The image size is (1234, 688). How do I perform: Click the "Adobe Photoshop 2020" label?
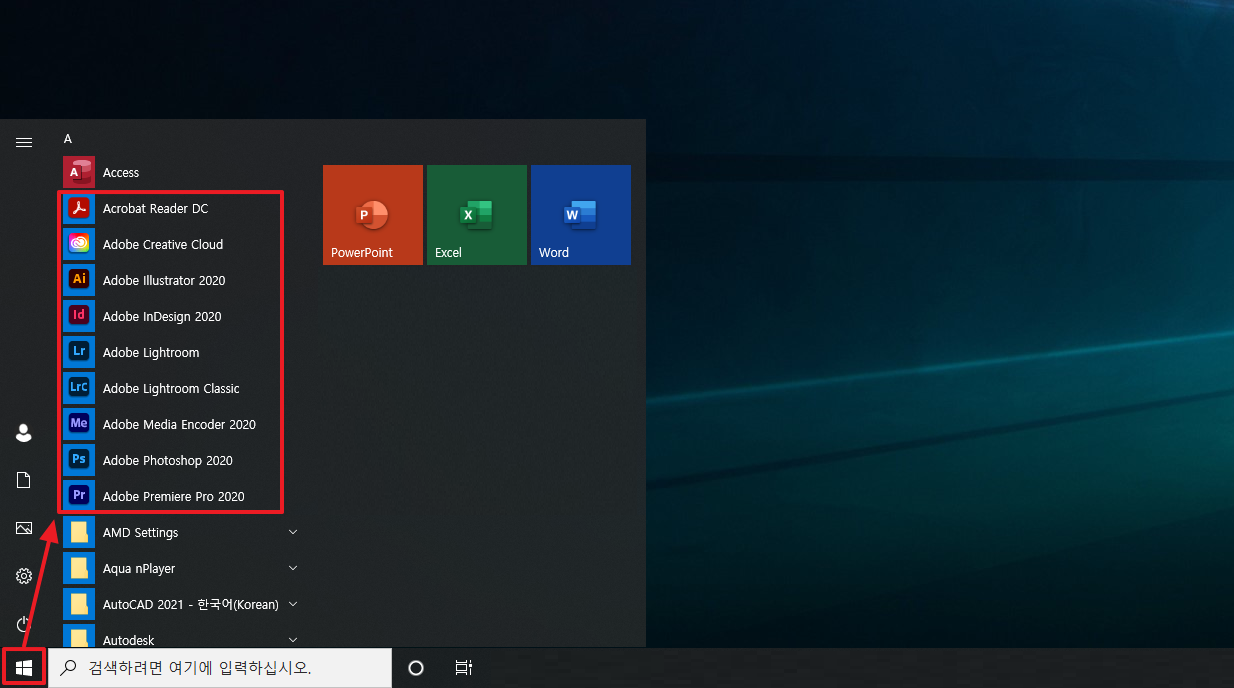pos(168,460)
